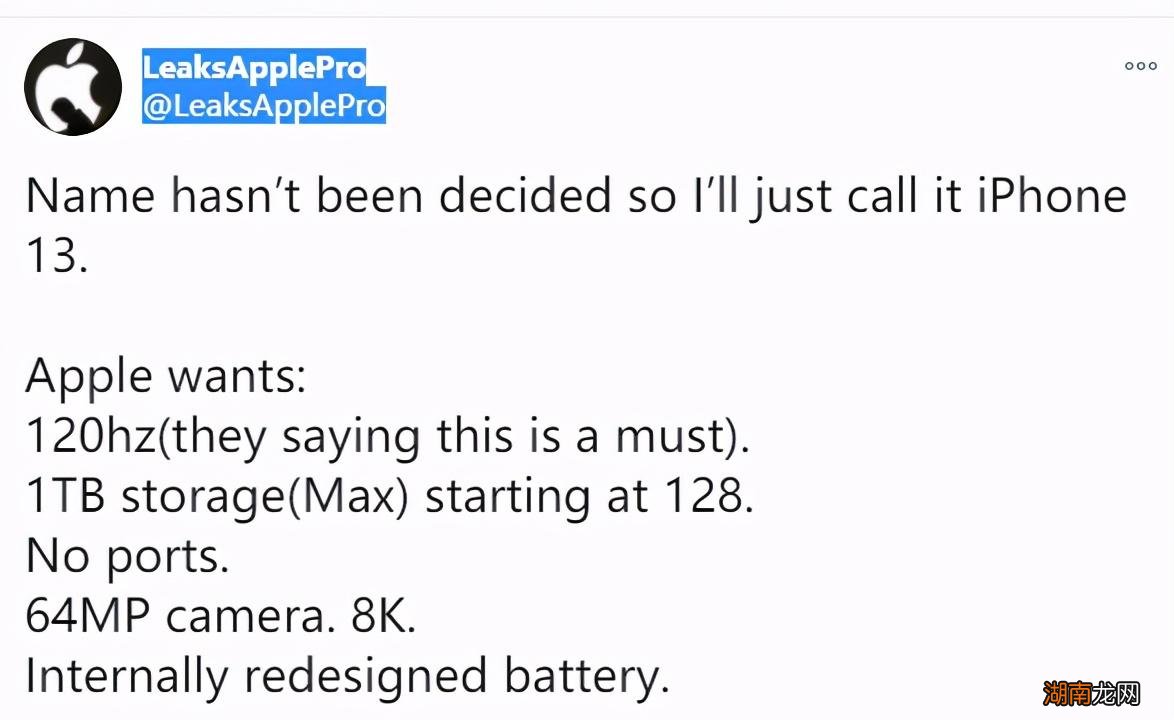Click the word "battery." at the tweet's end

click(586, 676)
